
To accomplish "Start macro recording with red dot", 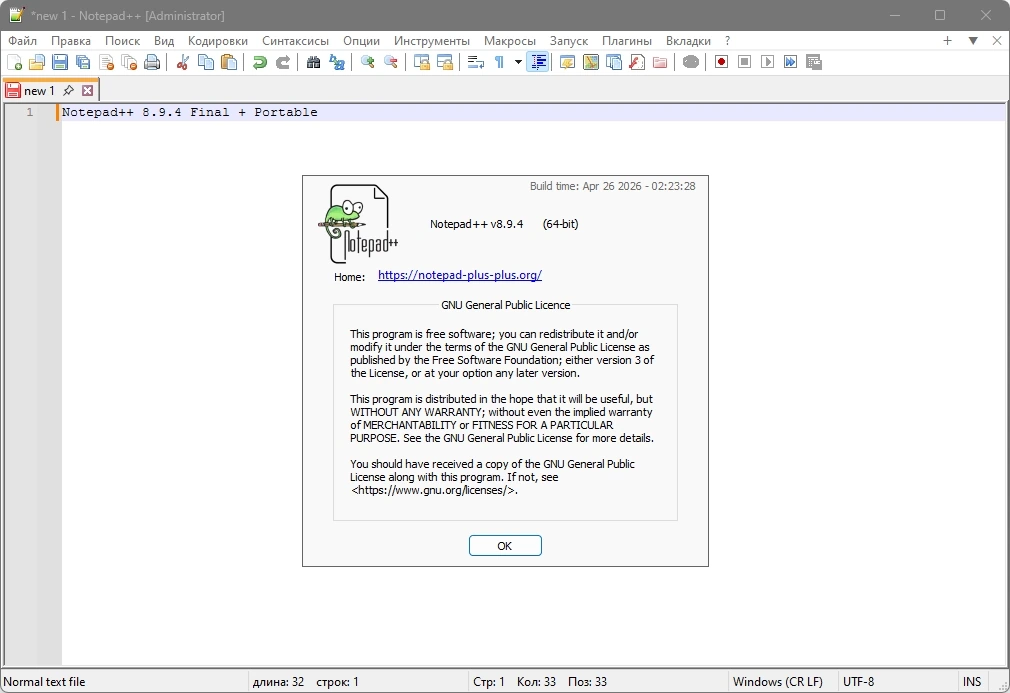I will pos(721,62).
